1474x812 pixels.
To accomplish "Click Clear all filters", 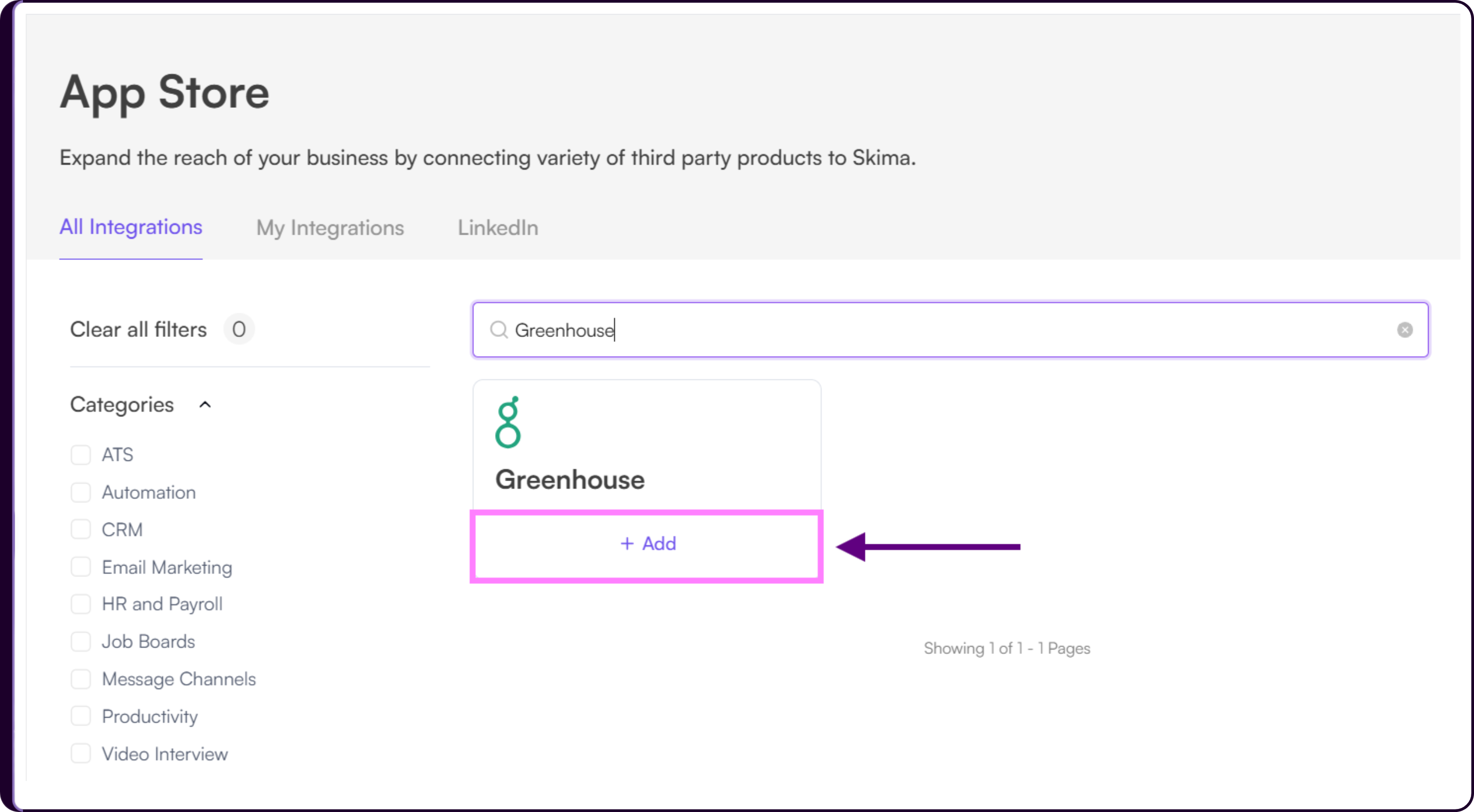I will tap(139, 330).
